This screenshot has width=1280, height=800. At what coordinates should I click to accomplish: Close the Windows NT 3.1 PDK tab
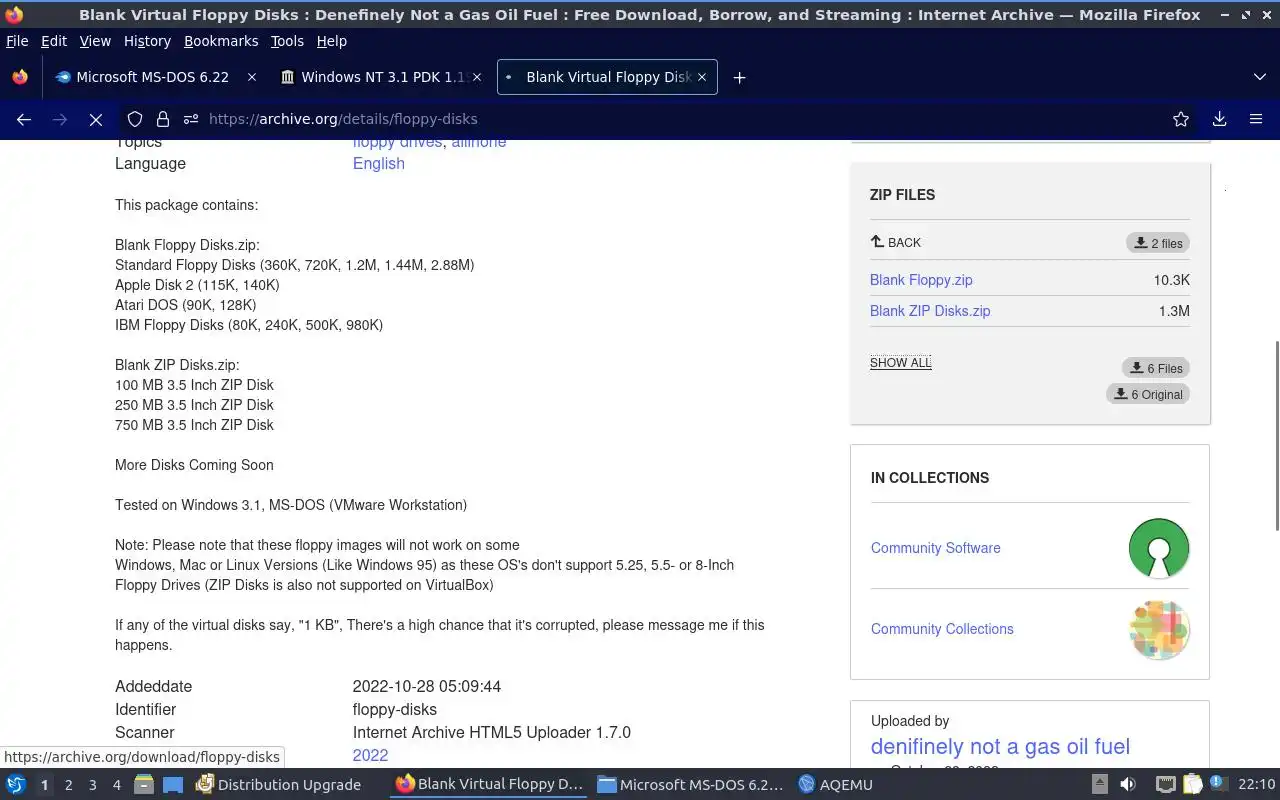tap(477, 77)
